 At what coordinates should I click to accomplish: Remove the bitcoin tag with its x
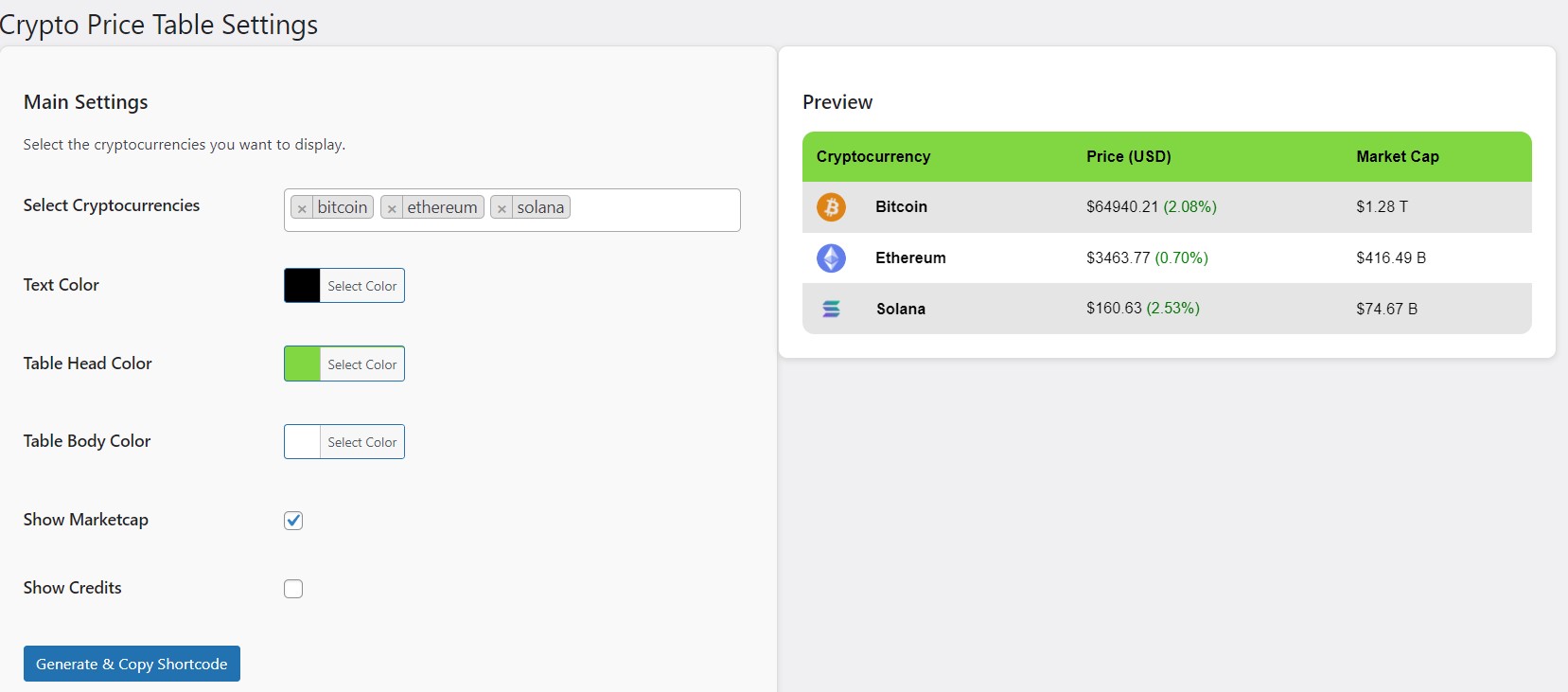(x=302, y=208)
